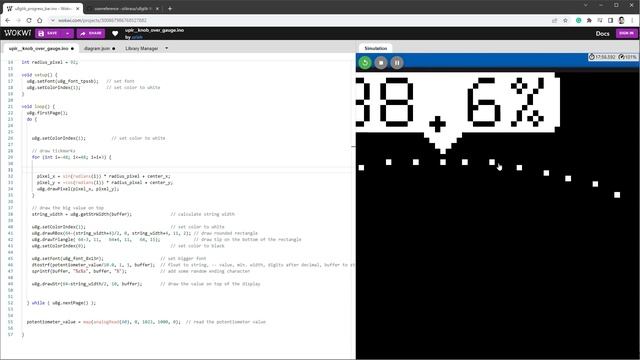The width and height of the screenshot is (640, 360).
Task: Click the void setup() line in the code
Action: click(40, 75)
